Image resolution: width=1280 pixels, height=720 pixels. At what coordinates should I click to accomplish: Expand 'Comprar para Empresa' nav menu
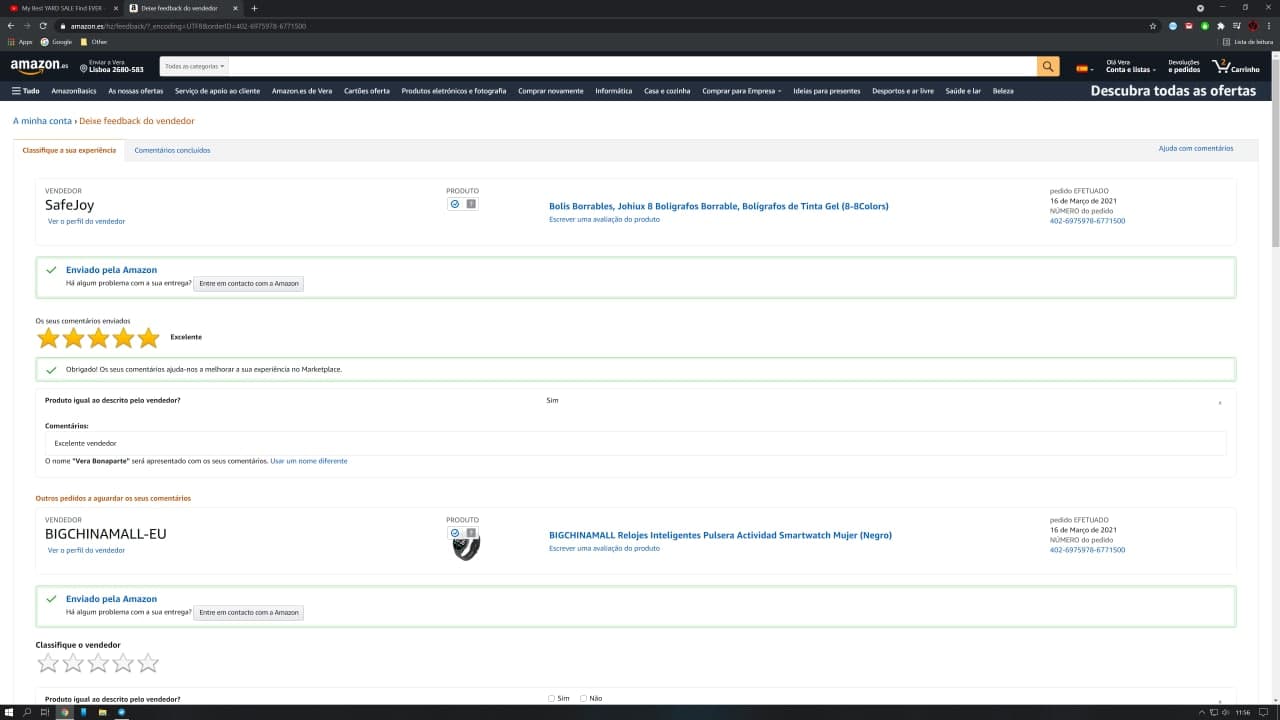pyautogui.click(x=741, y=91)
